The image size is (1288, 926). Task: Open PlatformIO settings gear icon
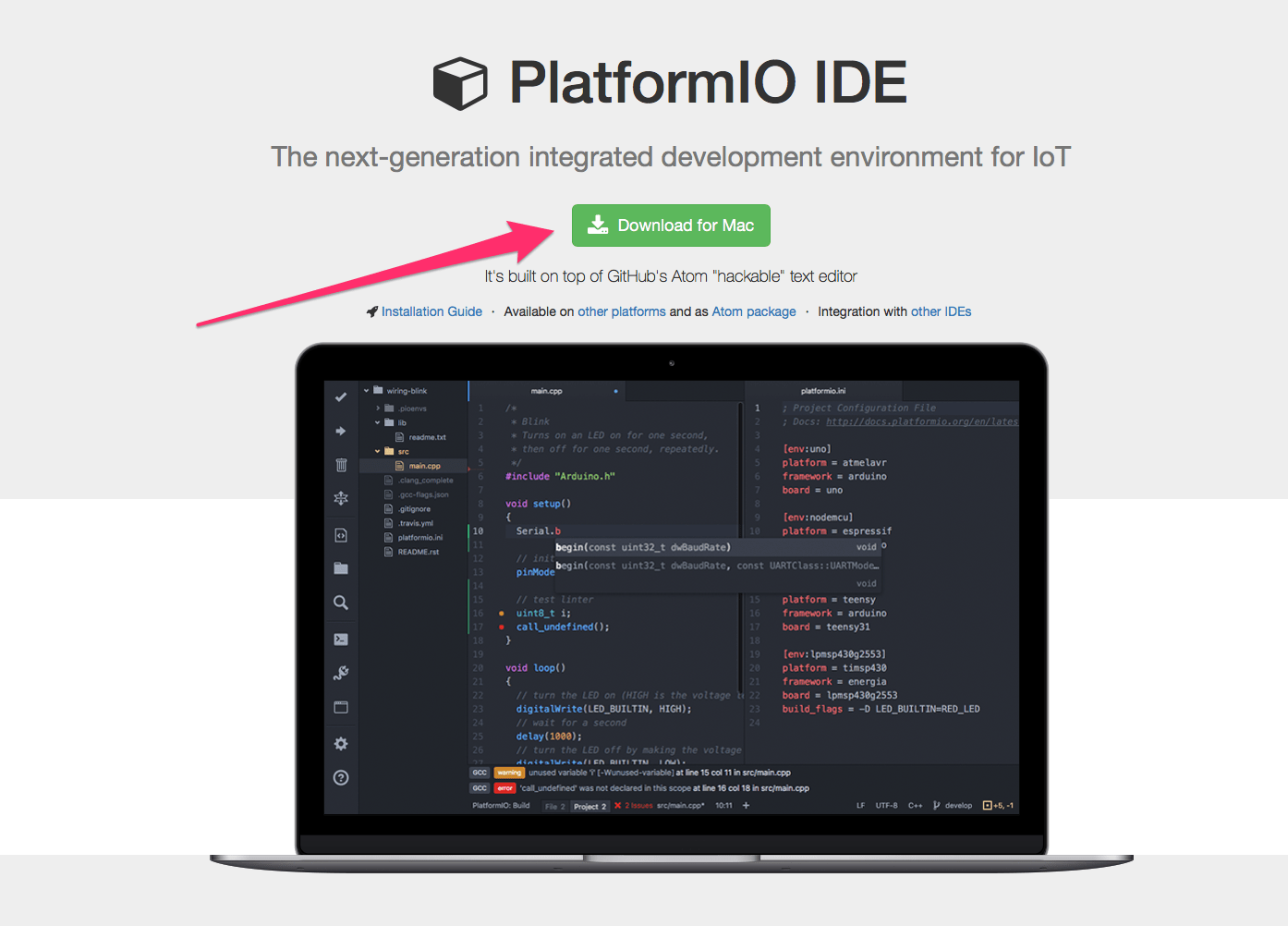pos(341,743)
